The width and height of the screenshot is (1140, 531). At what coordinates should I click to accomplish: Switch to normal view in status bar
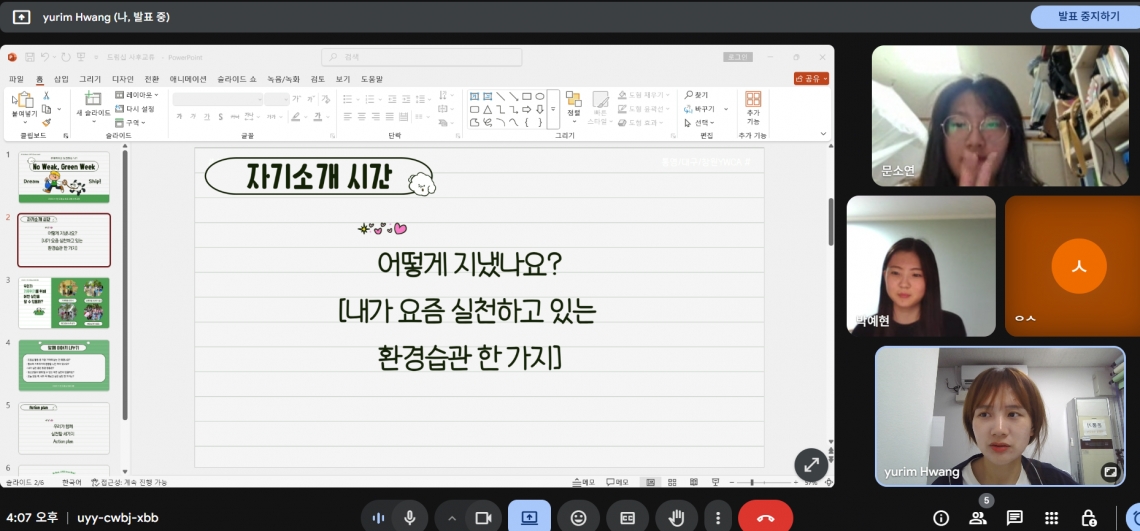[651, 482]
